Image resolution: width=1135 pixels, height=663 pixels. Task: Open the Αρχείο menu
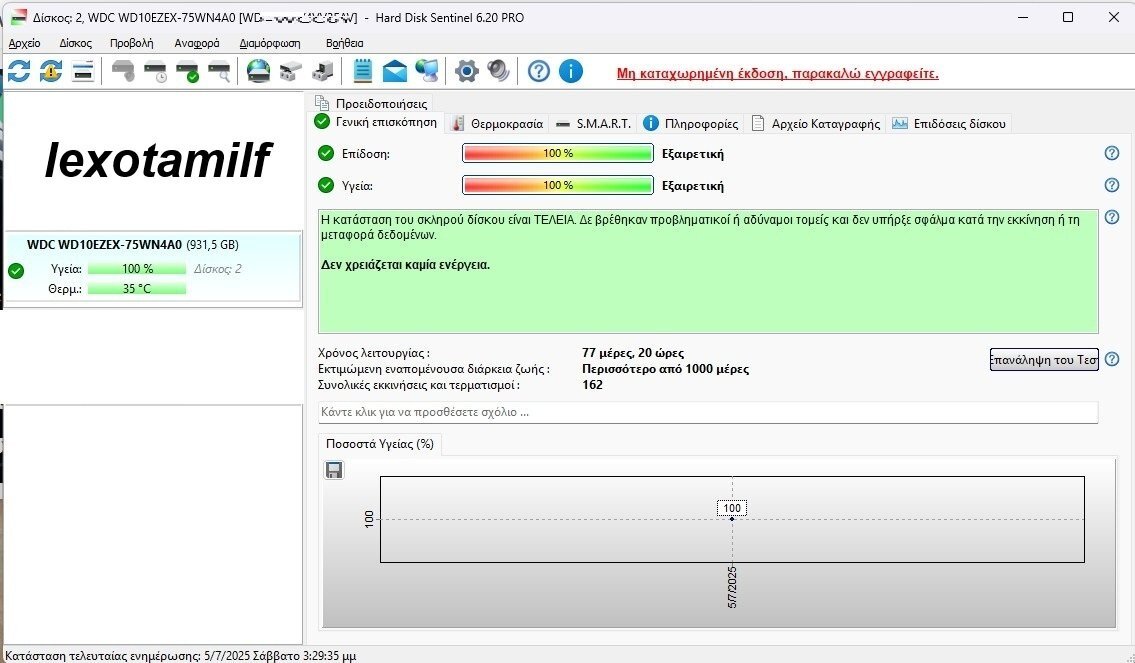[25, 43]
